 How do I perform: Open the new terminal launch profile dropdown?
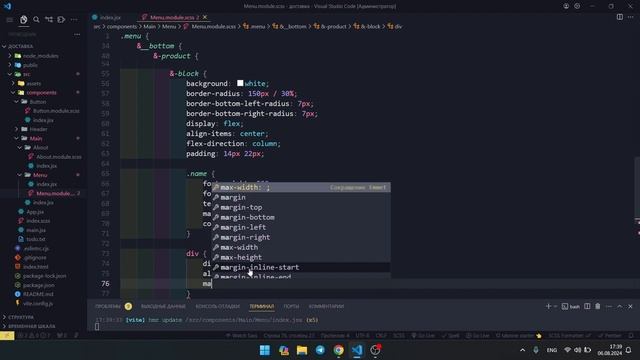tap(555, 307)
